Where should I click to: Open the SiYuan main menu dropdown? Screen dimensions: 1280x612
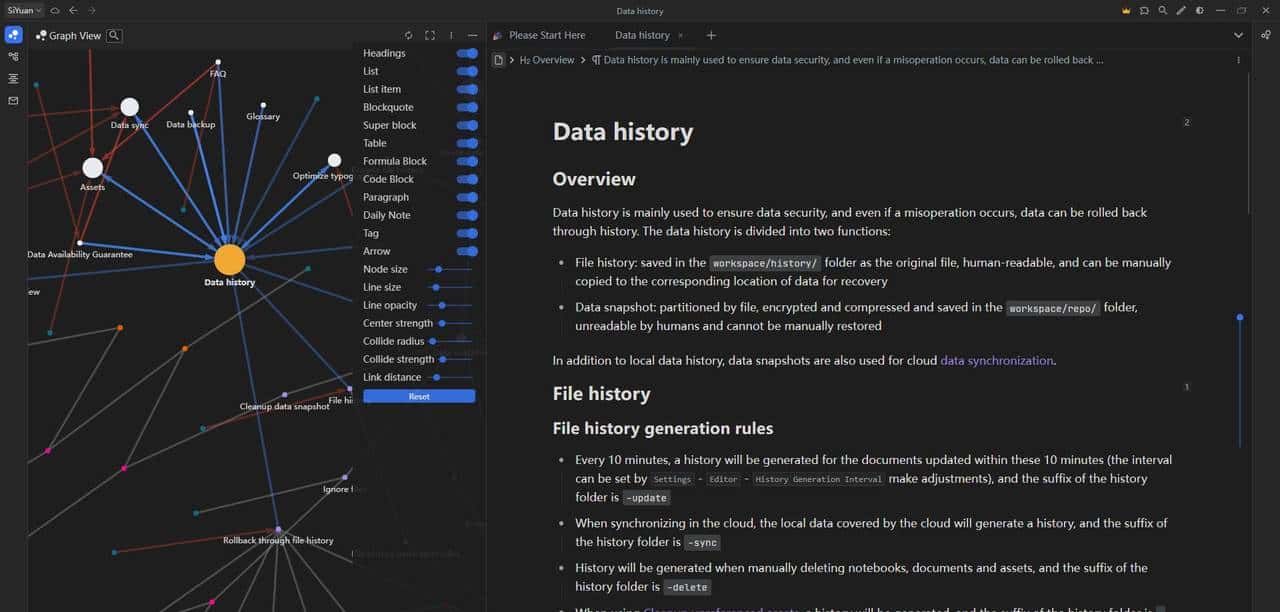(24, 11)
